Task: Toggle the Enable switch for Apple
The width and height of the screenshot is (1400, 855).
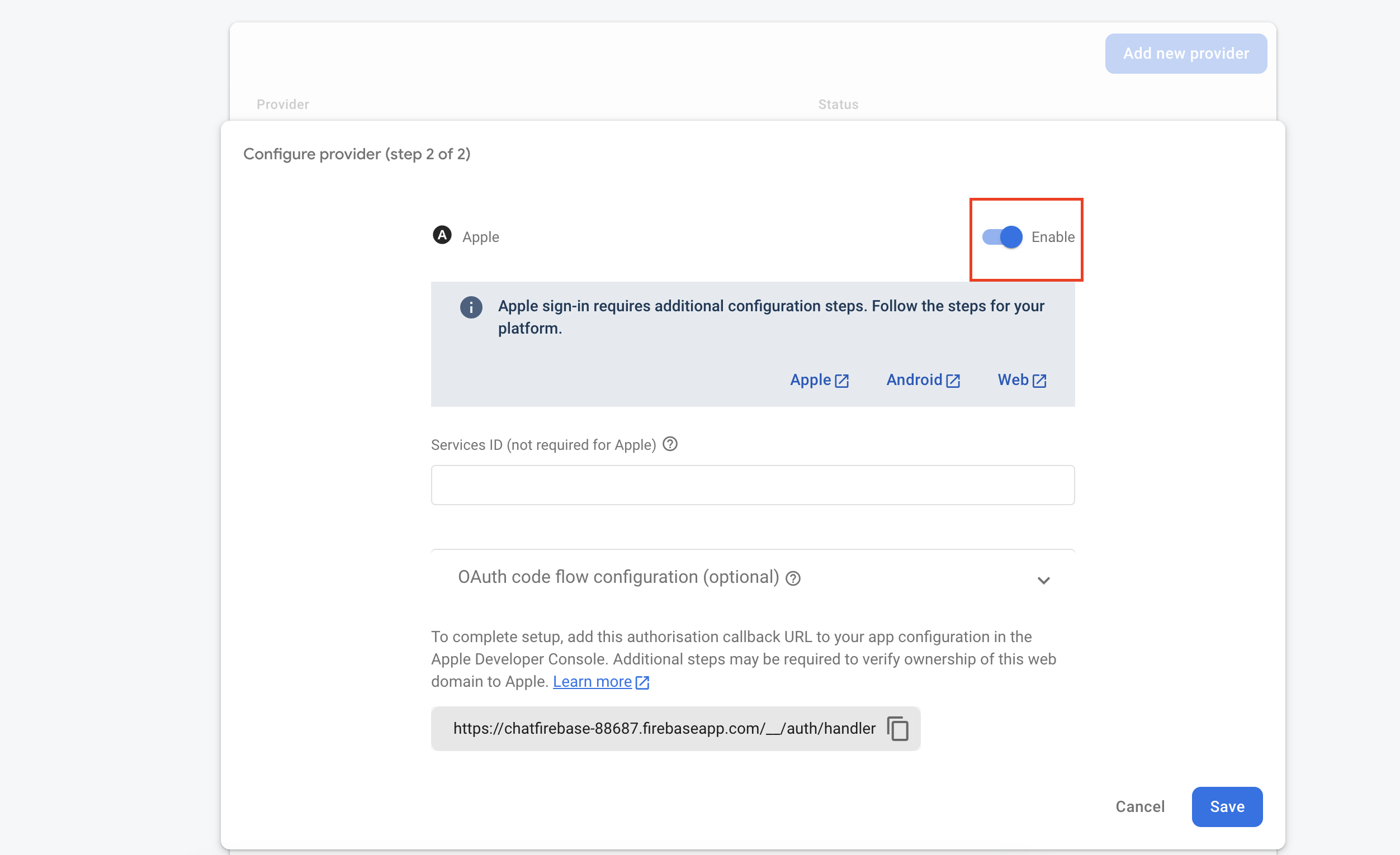Action: (1002, 237)
